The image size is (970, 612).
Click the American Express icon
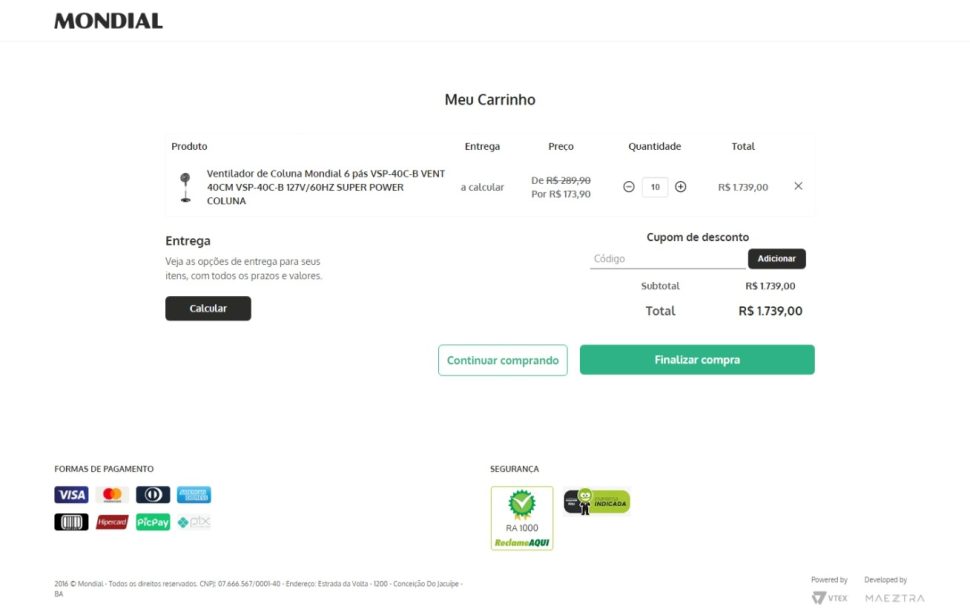point(194,494)
